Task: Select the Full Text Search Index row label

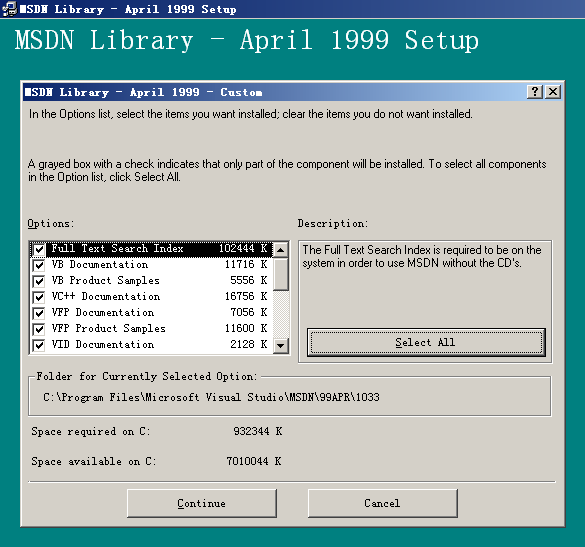Action: [118, 249]
